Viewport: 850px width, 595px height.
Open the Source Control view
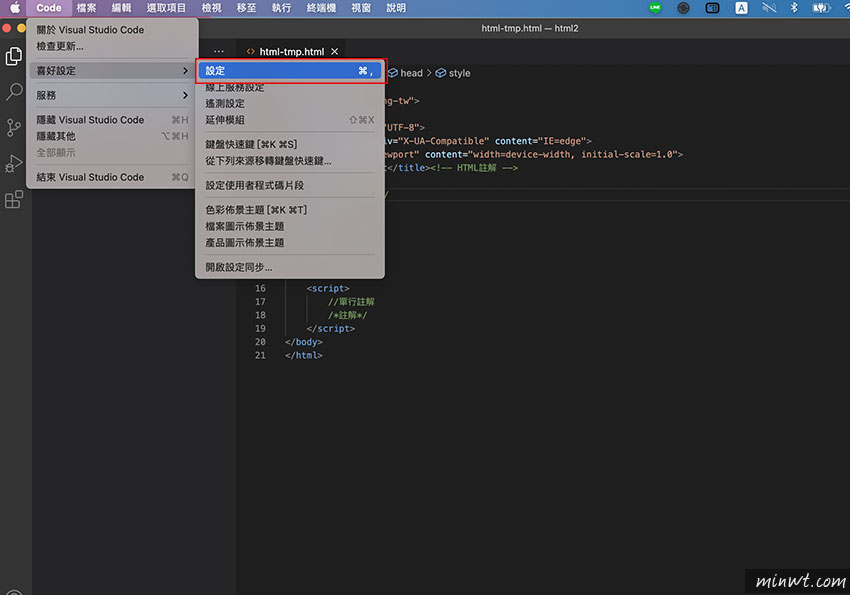click(x=14, y=128)
